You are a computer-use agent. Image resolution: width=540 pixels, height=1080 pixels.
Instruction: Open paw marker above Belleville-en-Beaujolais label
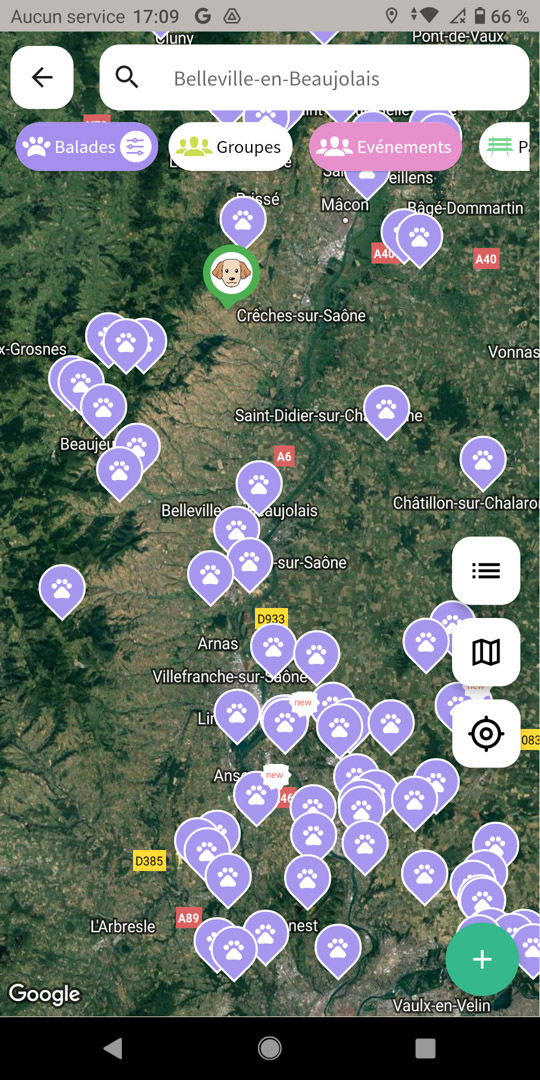(x=259, y=486)
